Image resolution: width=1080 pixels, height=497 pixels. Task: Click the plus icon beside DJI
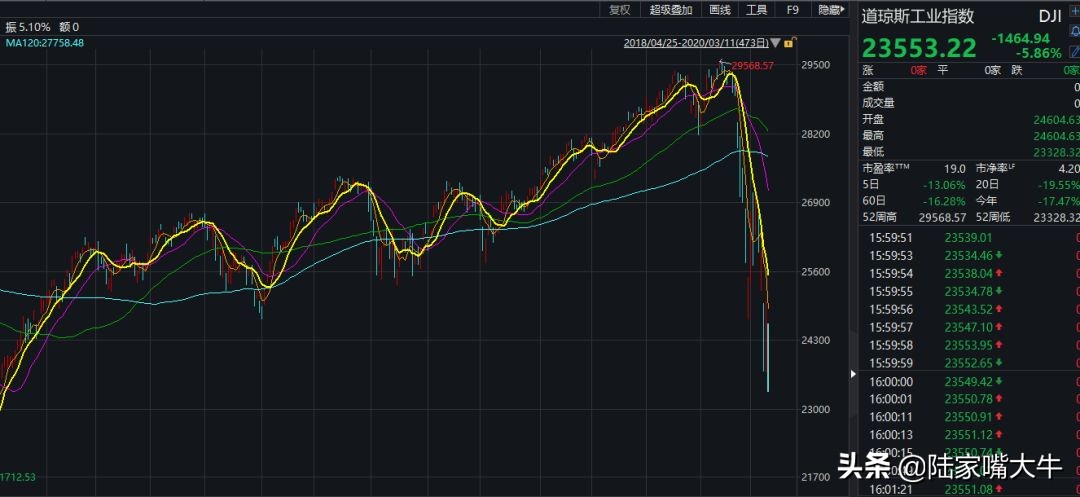click(x=1074, y=12)
